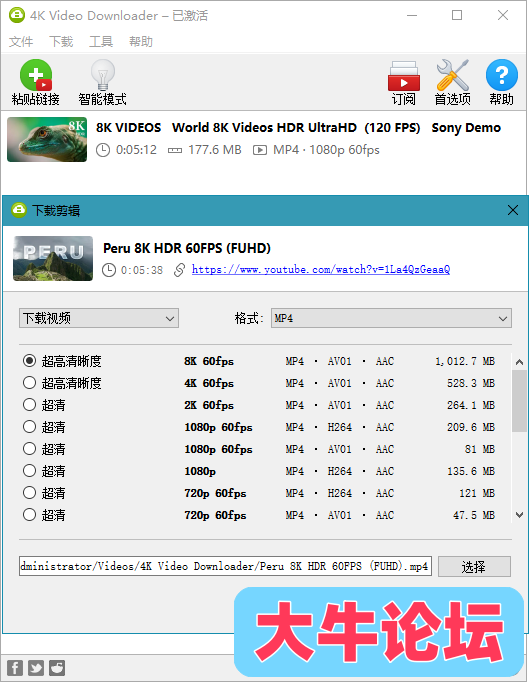Maximize the 4K Video Downloader window

point(457,15)
